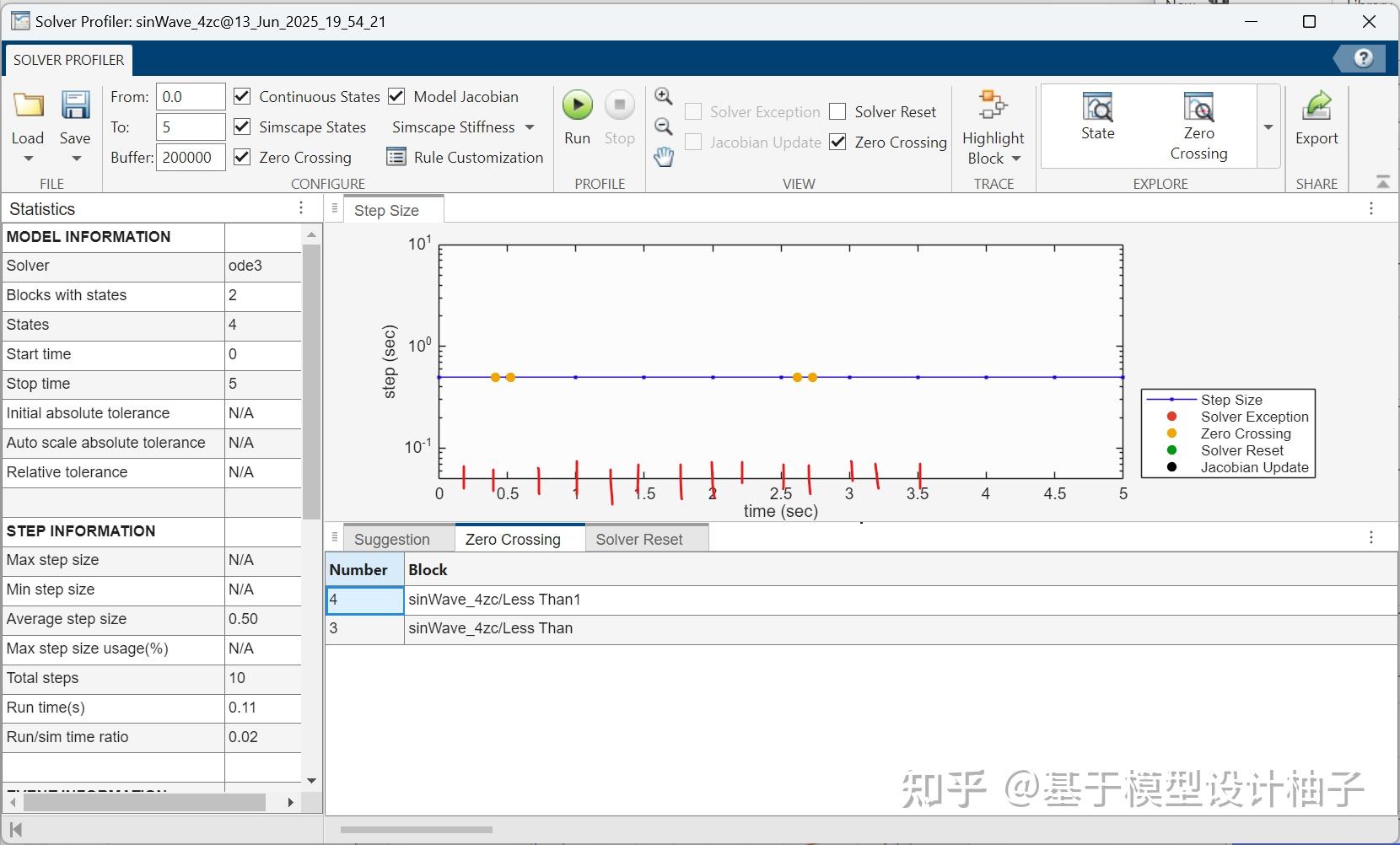Screen dimensions: 1400x845
Task: Select the Zoom In magnifier tool
Action: 664,96
